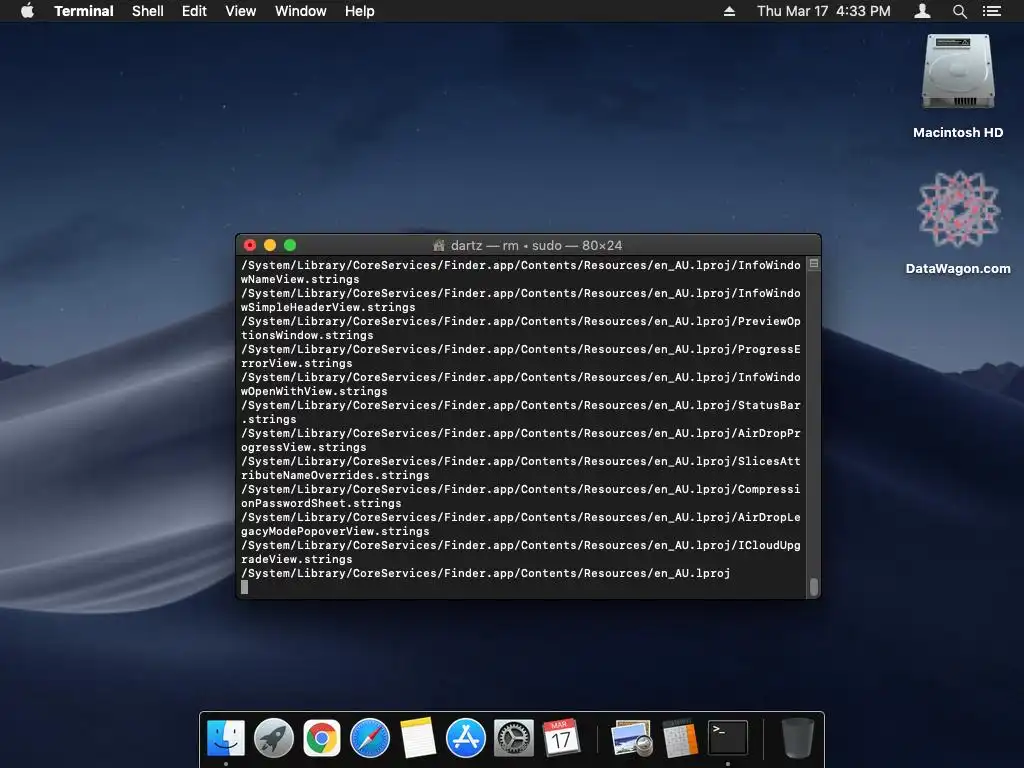Click the line 'tionsWindow.strings'
Image resolution: width=1024 pixels, height=768 pixels.
click(x=307, y=335)
